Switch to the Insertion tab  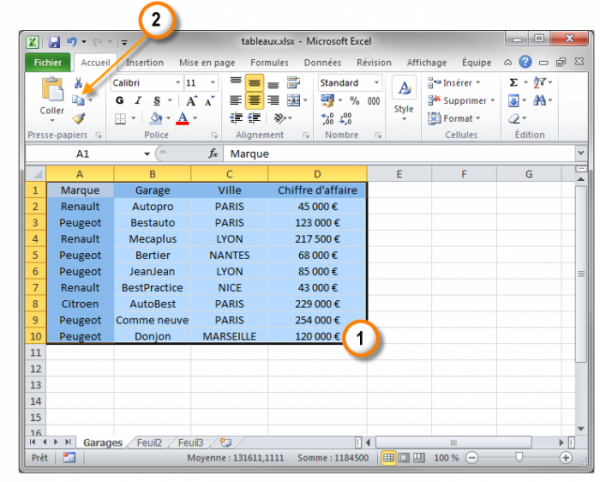(x=145, y=62)
